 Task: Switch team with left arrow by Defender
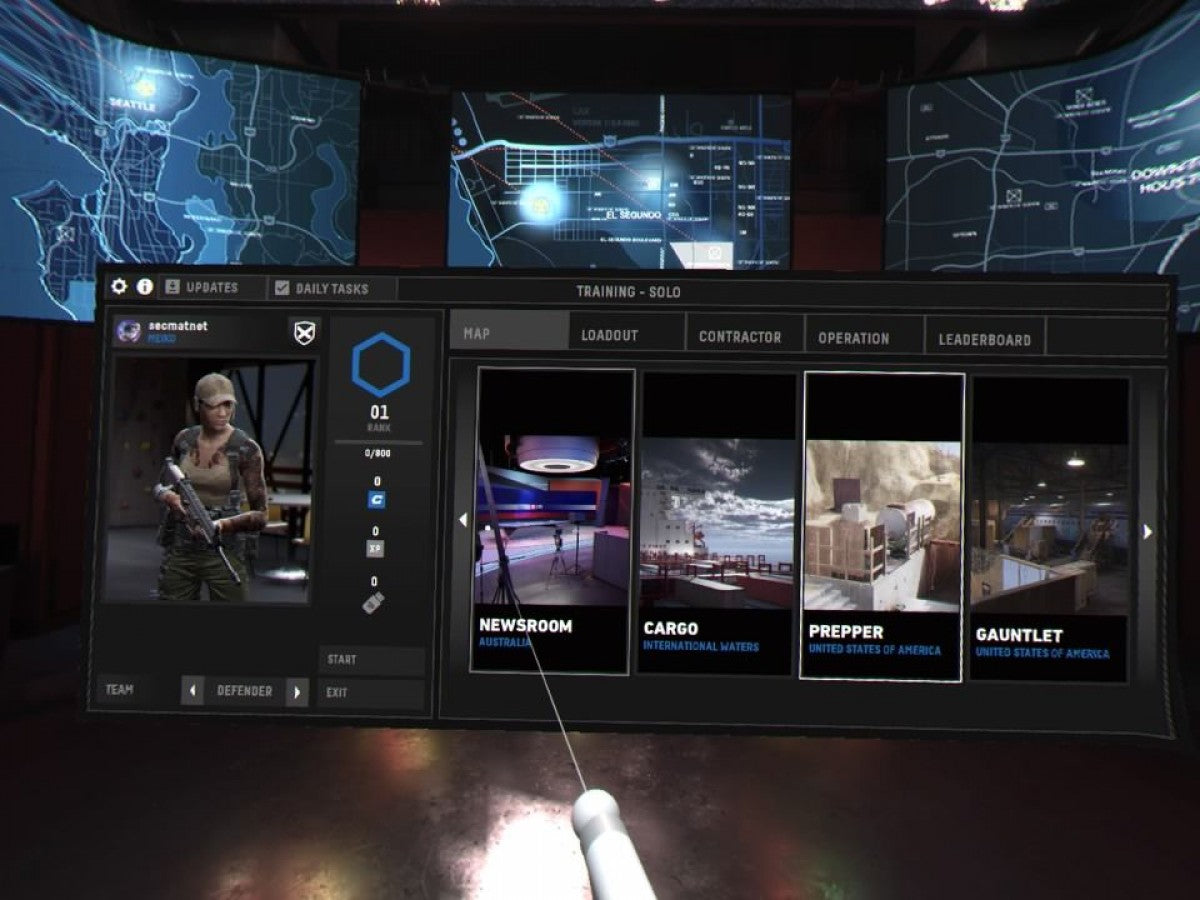coord(193,691)
